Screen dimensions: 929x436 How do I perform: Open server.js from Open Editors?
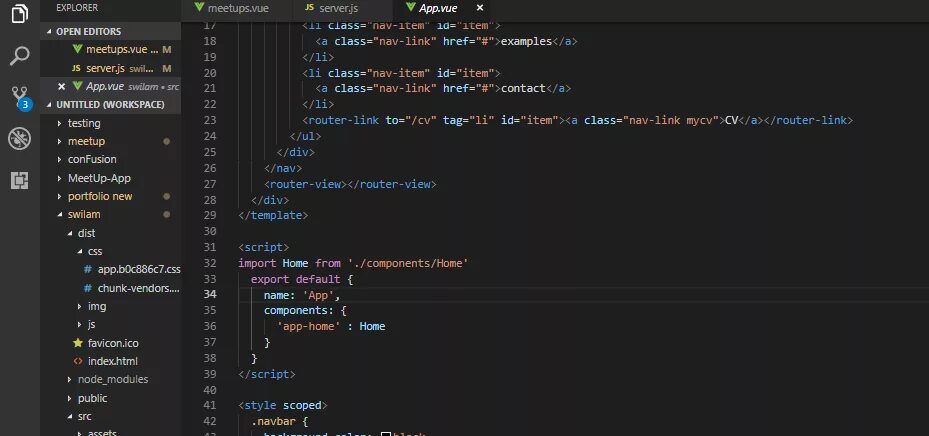click(x=110, y=68)
